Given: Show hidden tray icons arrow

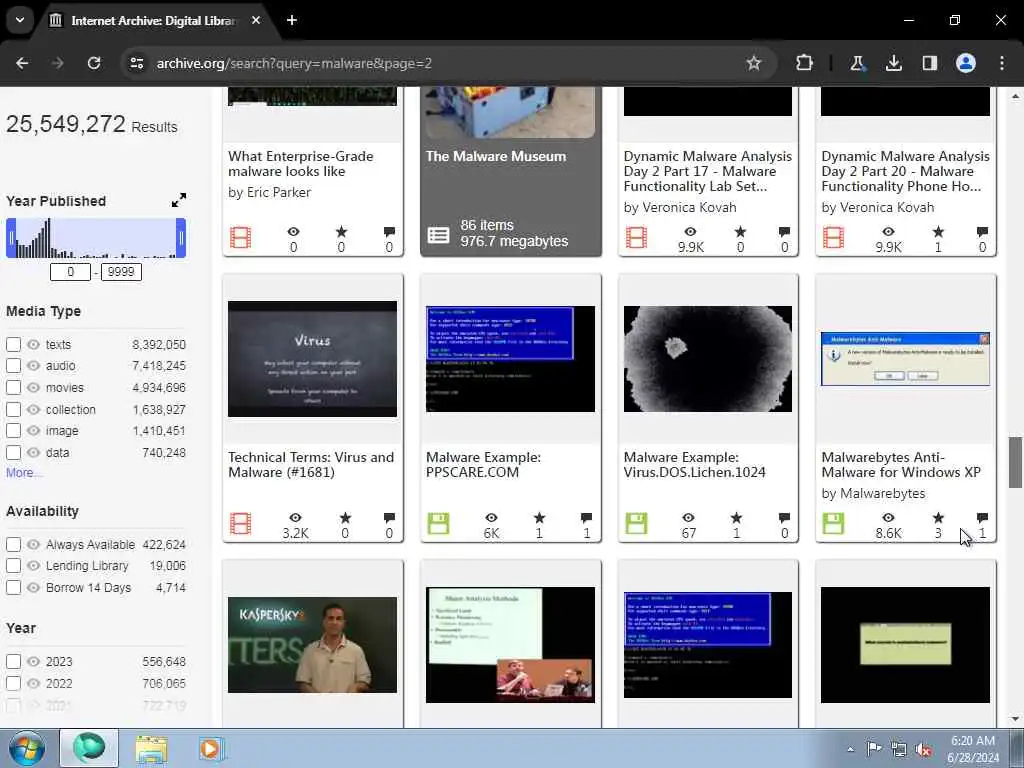Looking at the screenshot, I should [850, 750].
